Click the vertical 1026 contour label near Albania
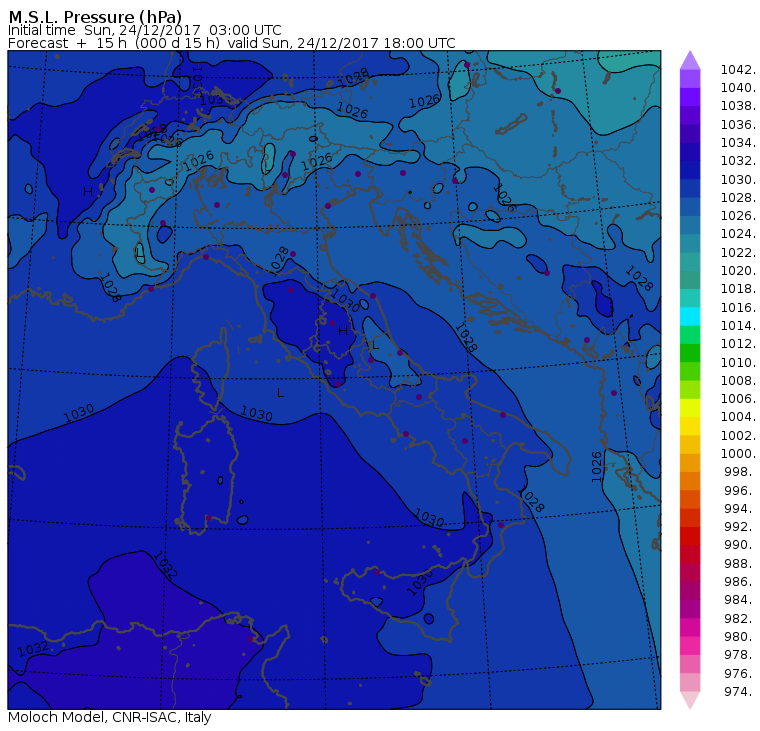760x731 pixels. click(597, 466)
